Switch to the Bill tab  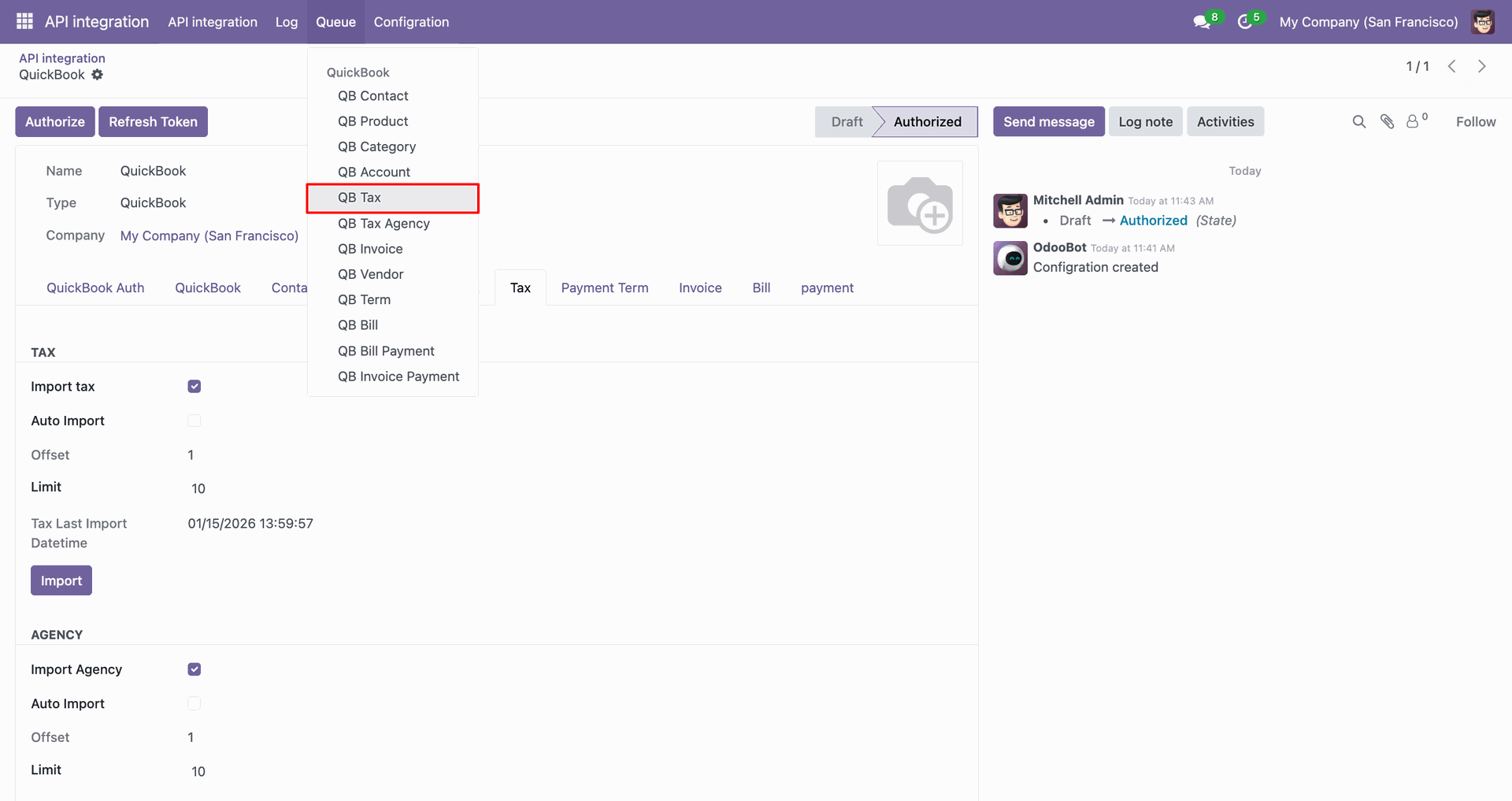click(x=762, y=287)
